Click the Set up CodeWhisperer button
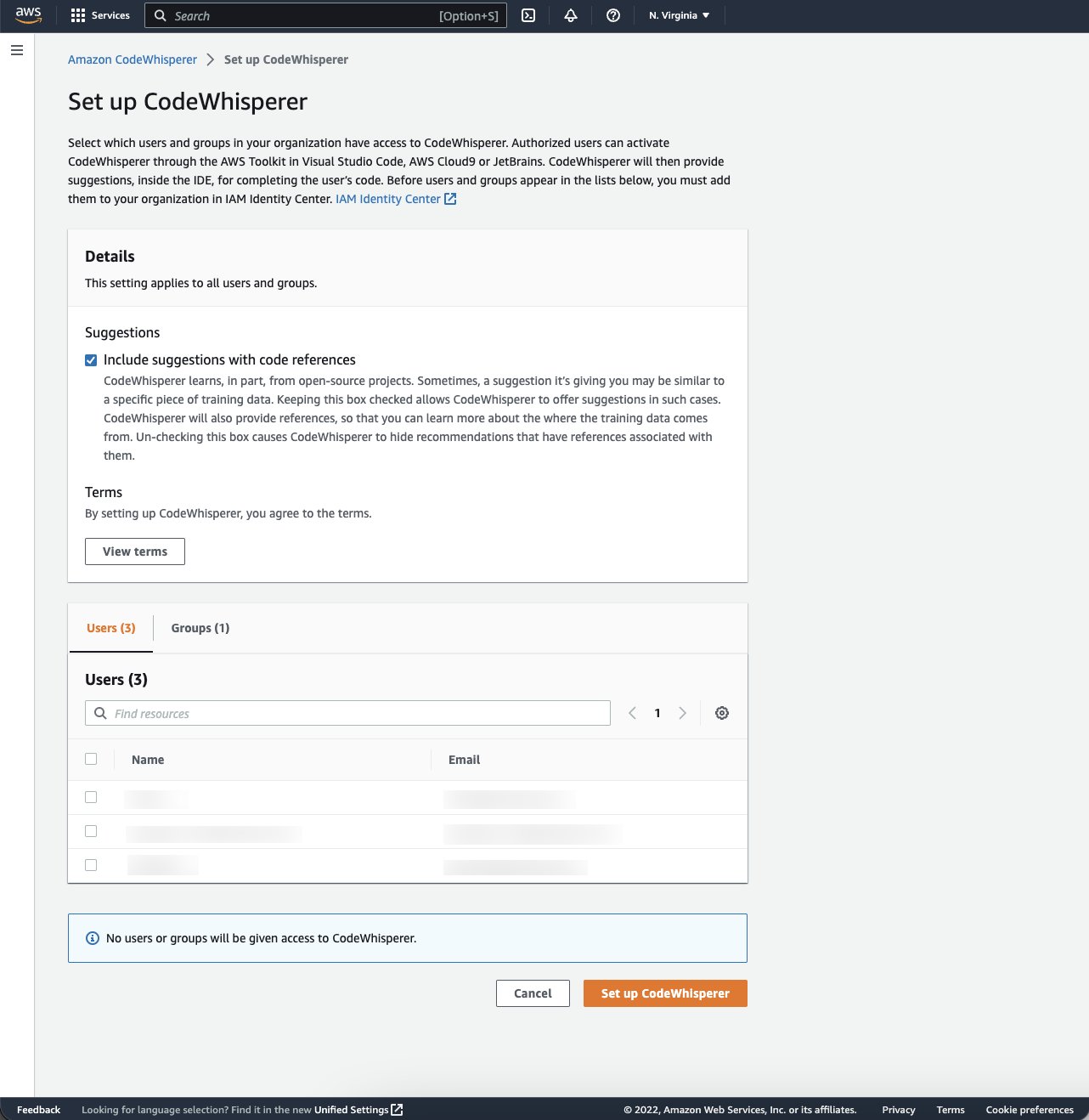This screenshot has height=1120, width=1089. coord(665,993)
